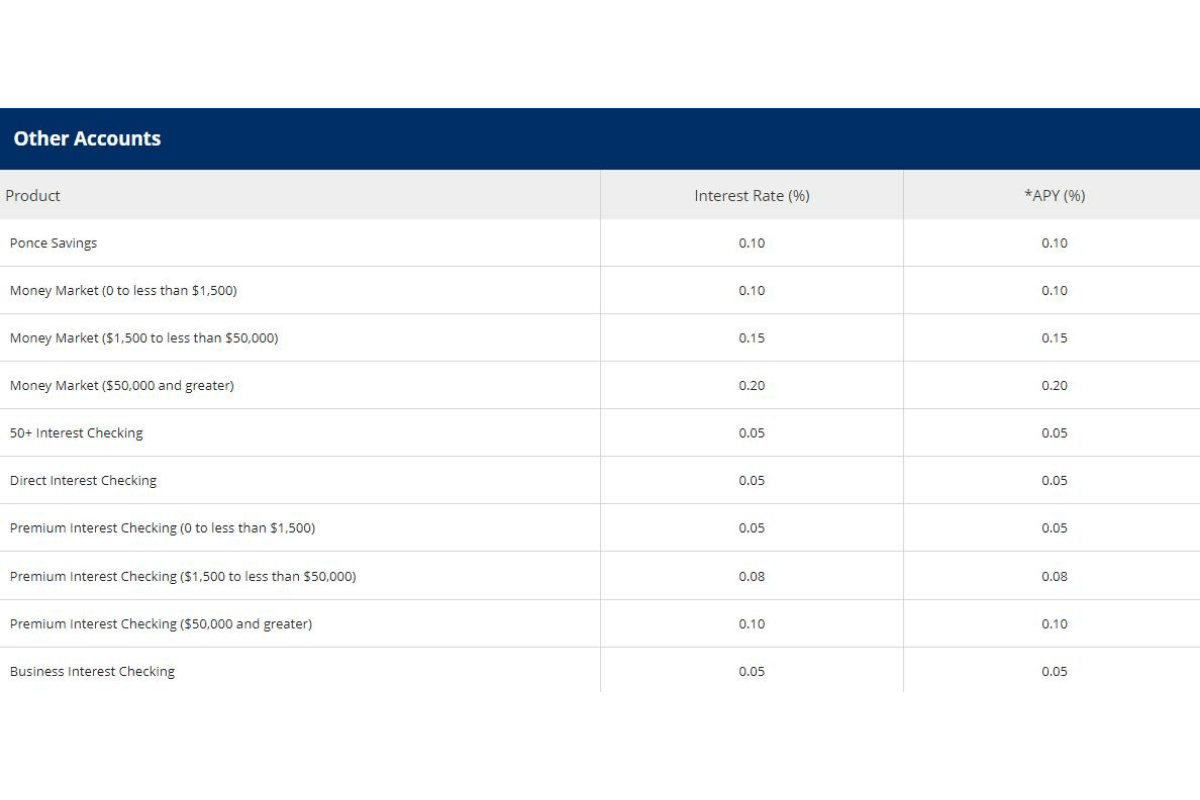Click the "*APY (%)" column header
This screenshot has height=800, width=1200.
1054,196
